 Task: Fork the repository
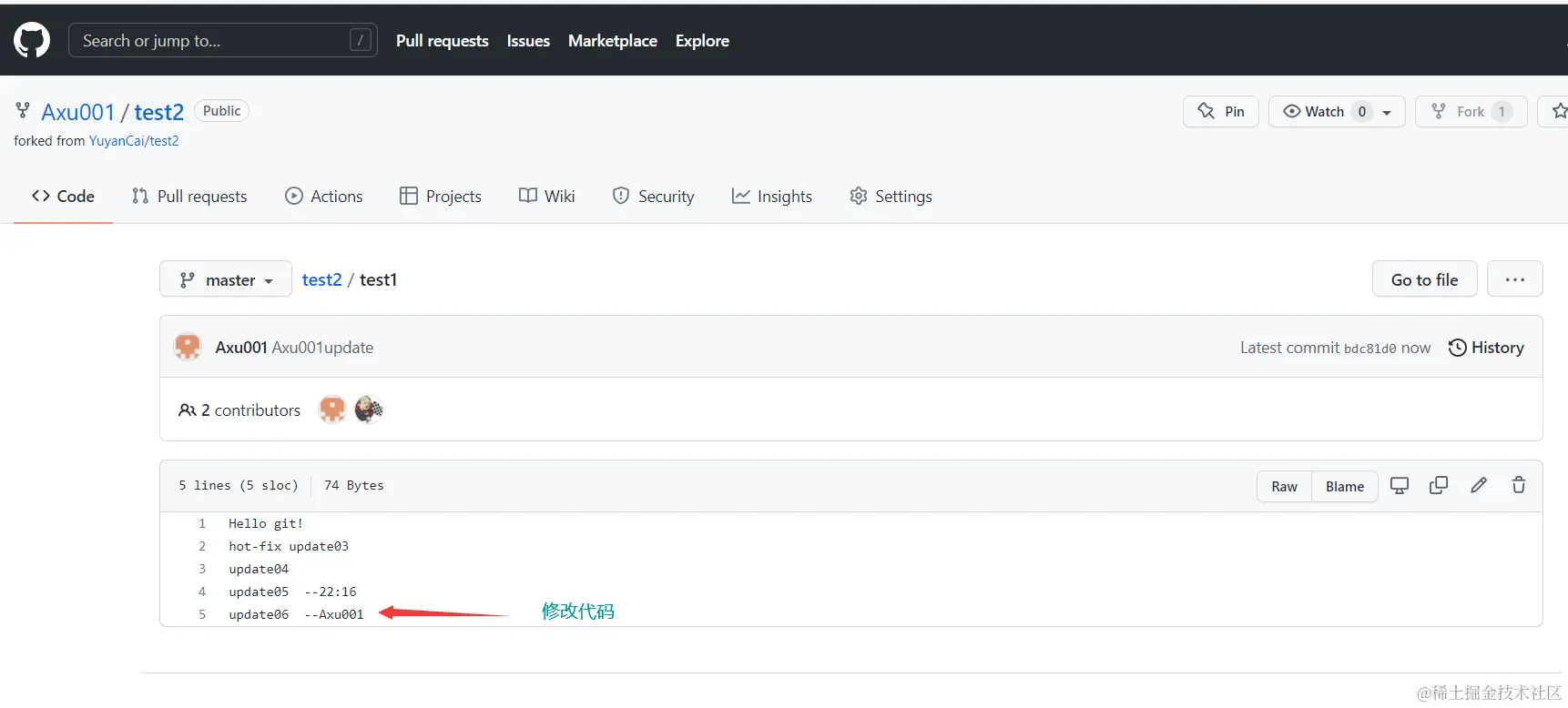coord(1471,111)
